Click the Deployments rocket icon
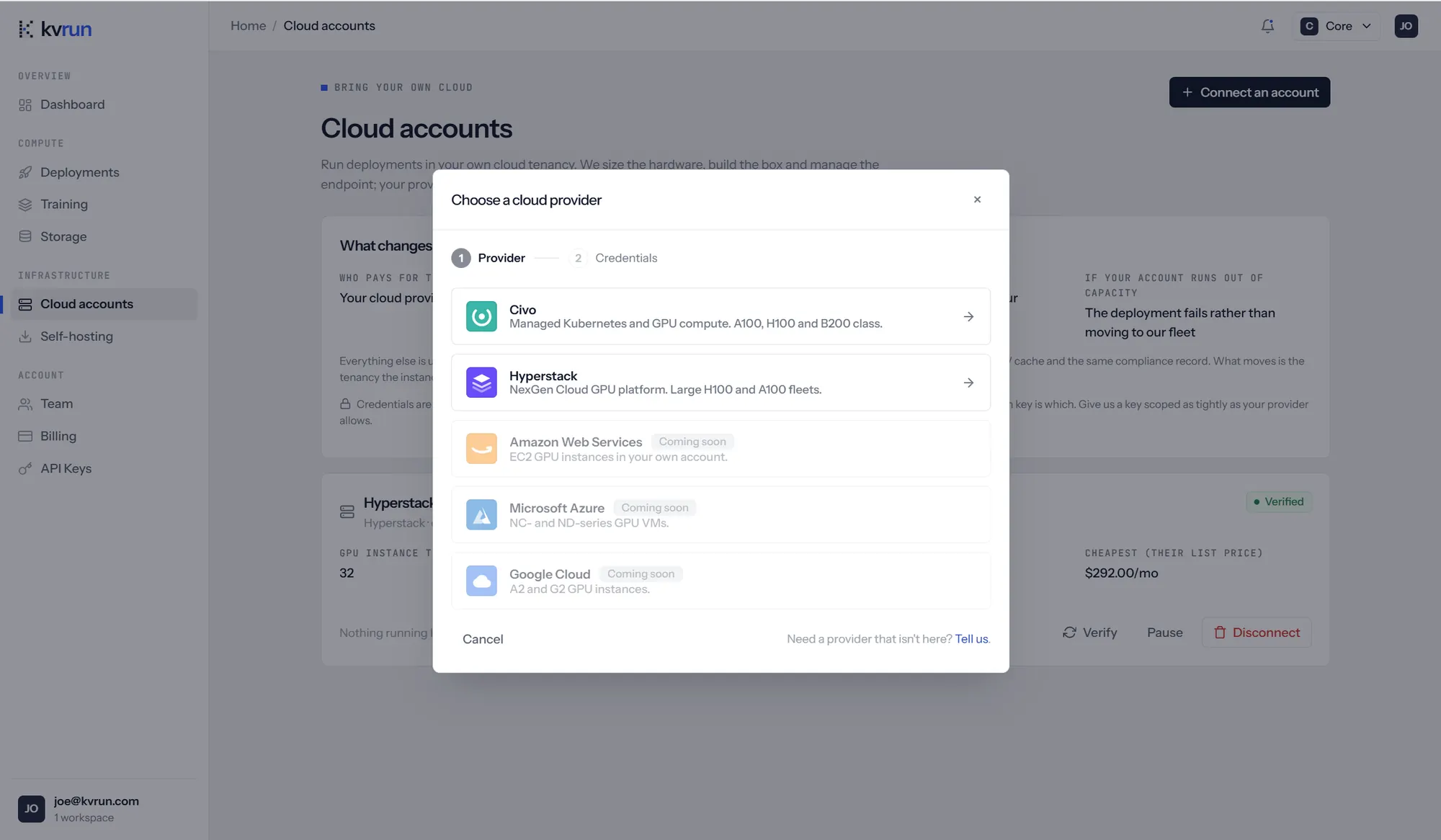Viewport: 1441px width, 840px height. coord(25,172)
